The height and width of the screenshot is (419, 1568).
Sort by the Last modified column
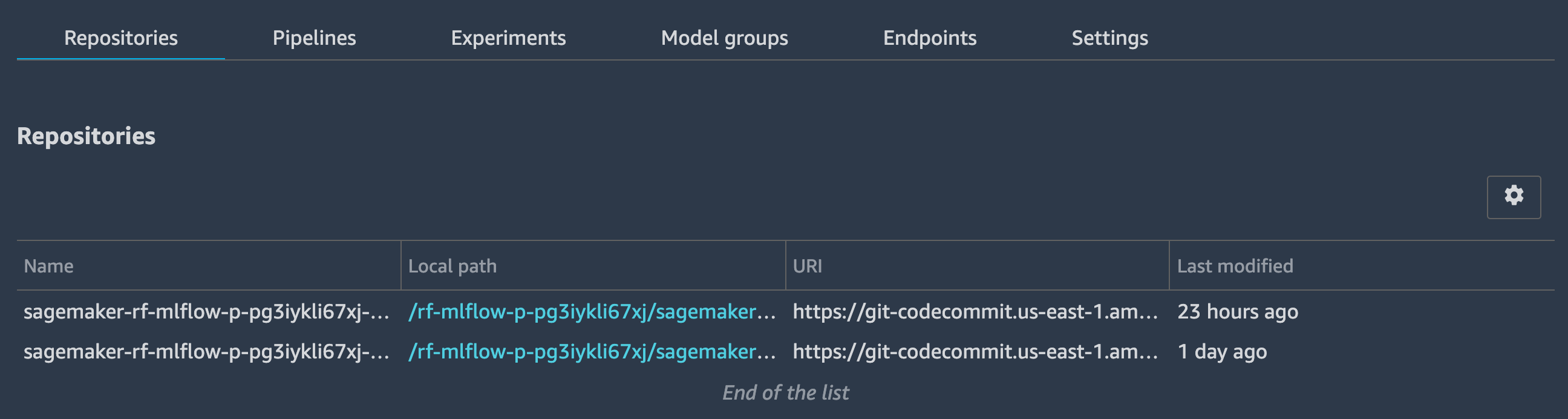tap(1235, 266)
